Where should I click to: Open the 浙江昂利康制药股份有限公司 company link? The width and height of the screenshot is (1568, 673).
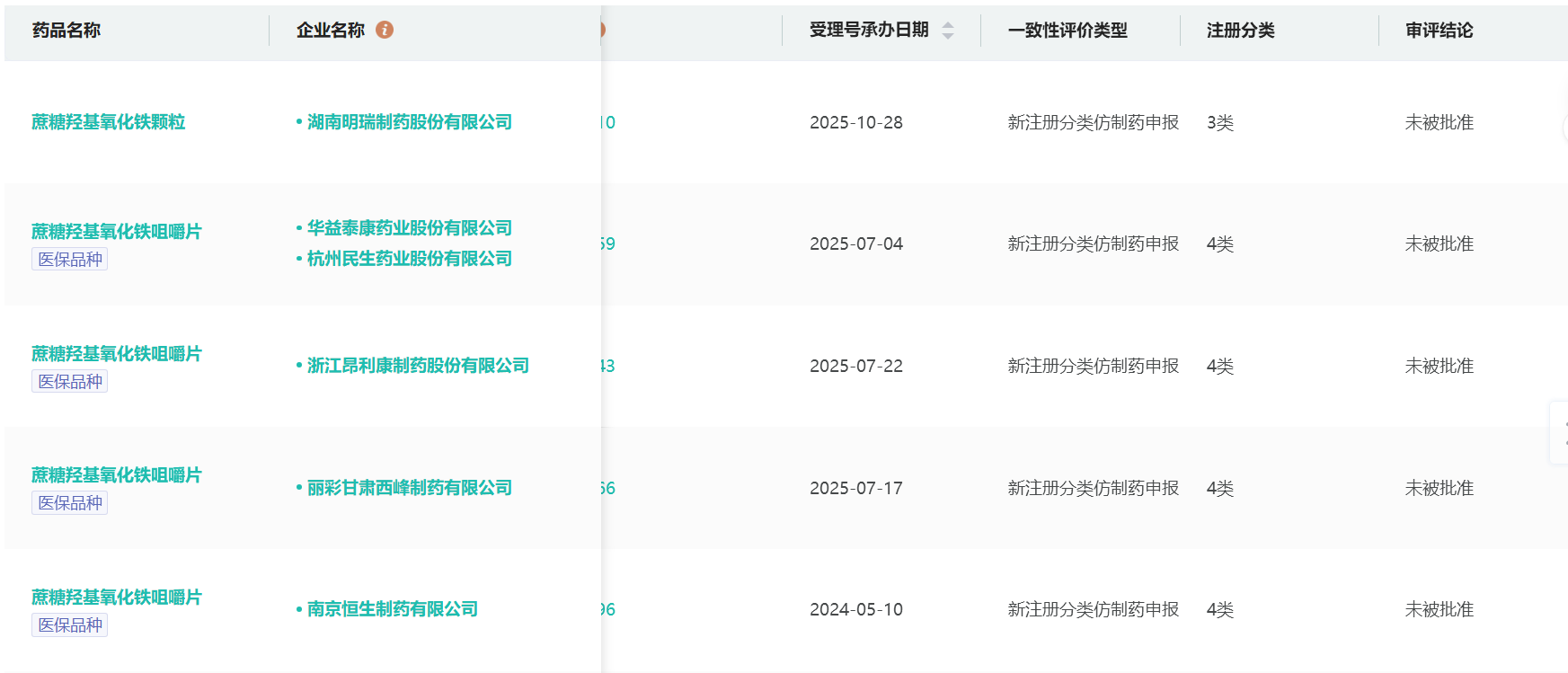point(418,366)
